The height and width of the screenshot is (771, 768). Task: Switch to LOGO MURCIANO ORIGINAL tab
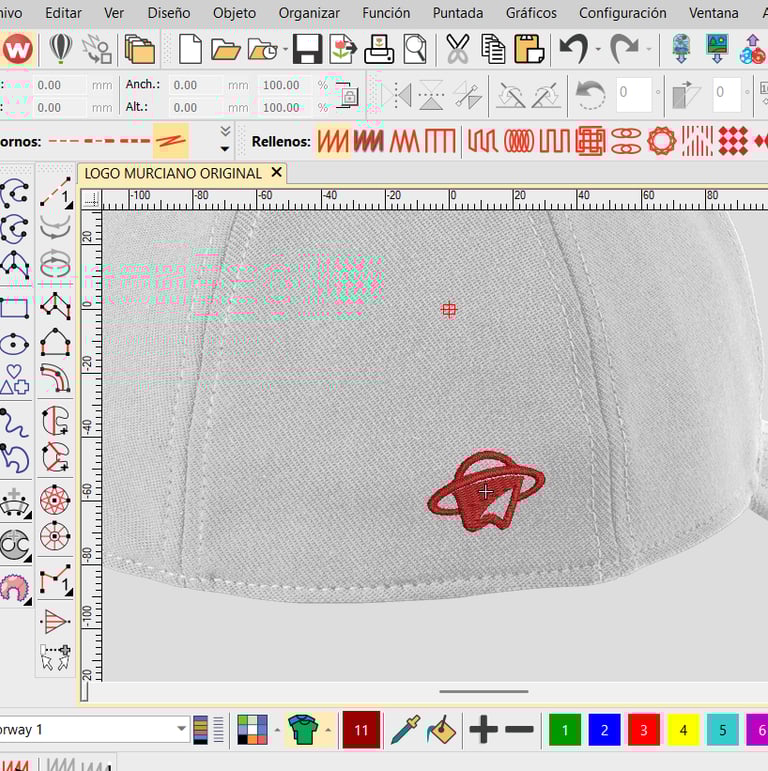click(173, 173)
